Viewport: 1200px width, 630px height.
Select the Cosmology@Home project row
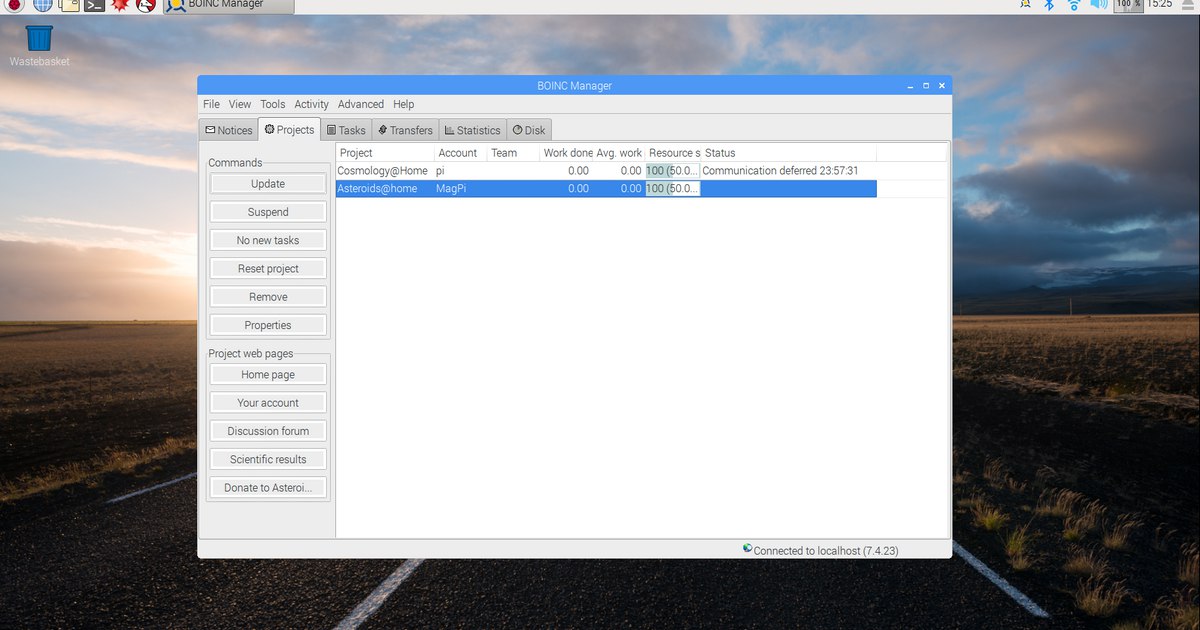pos(607,171)
